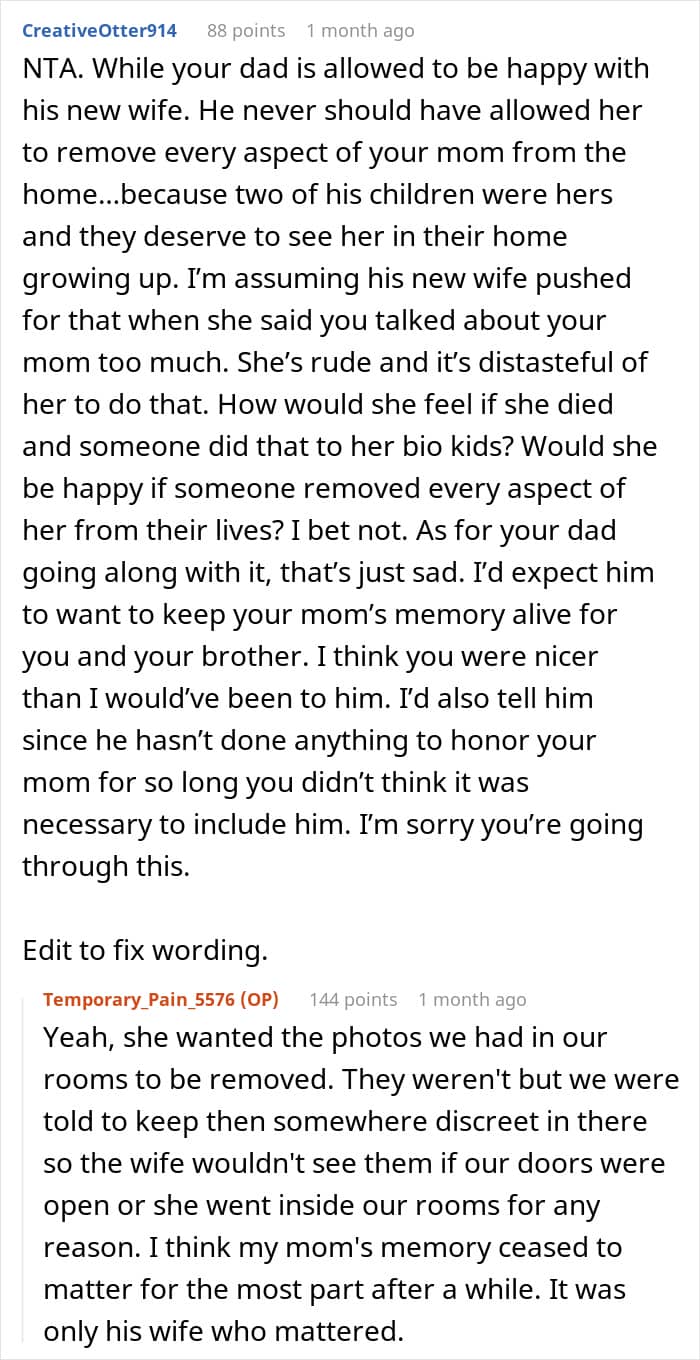Click the "88 points" score label
Viewport: 700px width, 1360px height.
(x=245, y=31)
